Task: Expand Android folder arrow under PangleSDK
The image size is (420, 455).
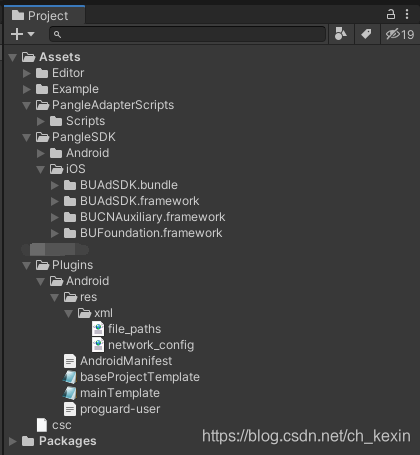Action: tap(41, 153)
